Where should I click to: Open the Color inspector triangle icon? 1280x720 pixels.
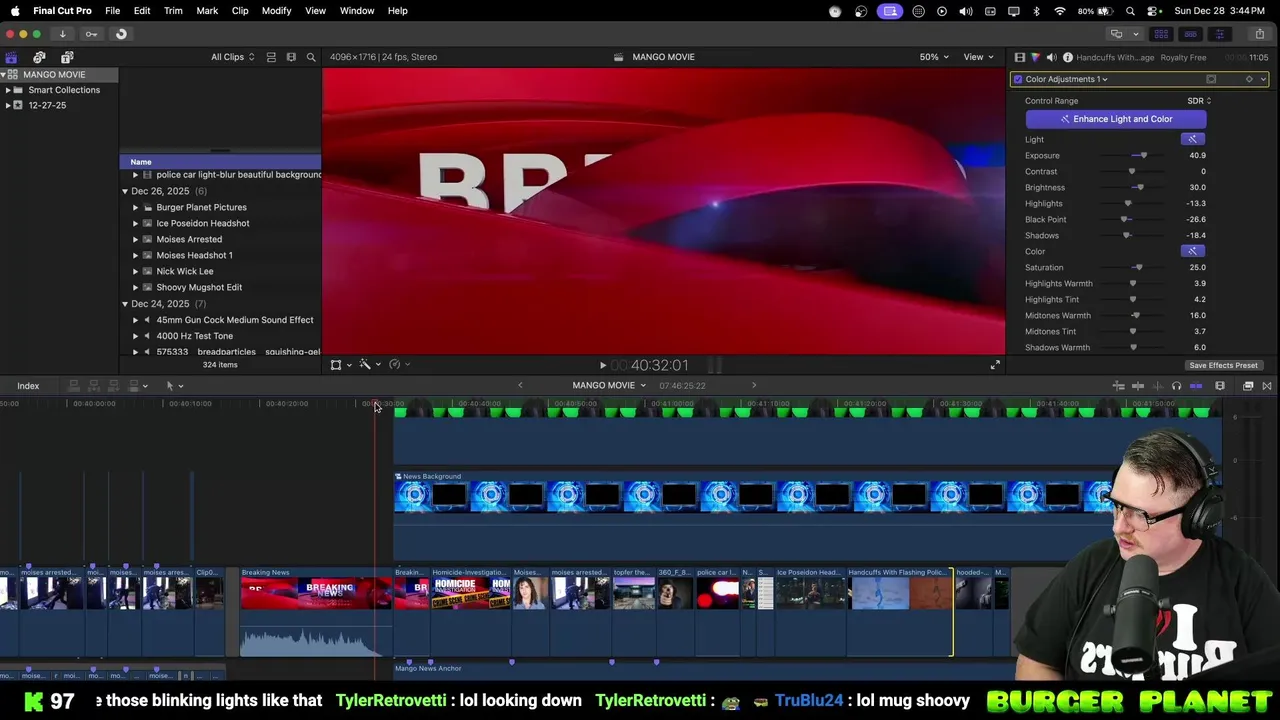[x=1035, y=57]
